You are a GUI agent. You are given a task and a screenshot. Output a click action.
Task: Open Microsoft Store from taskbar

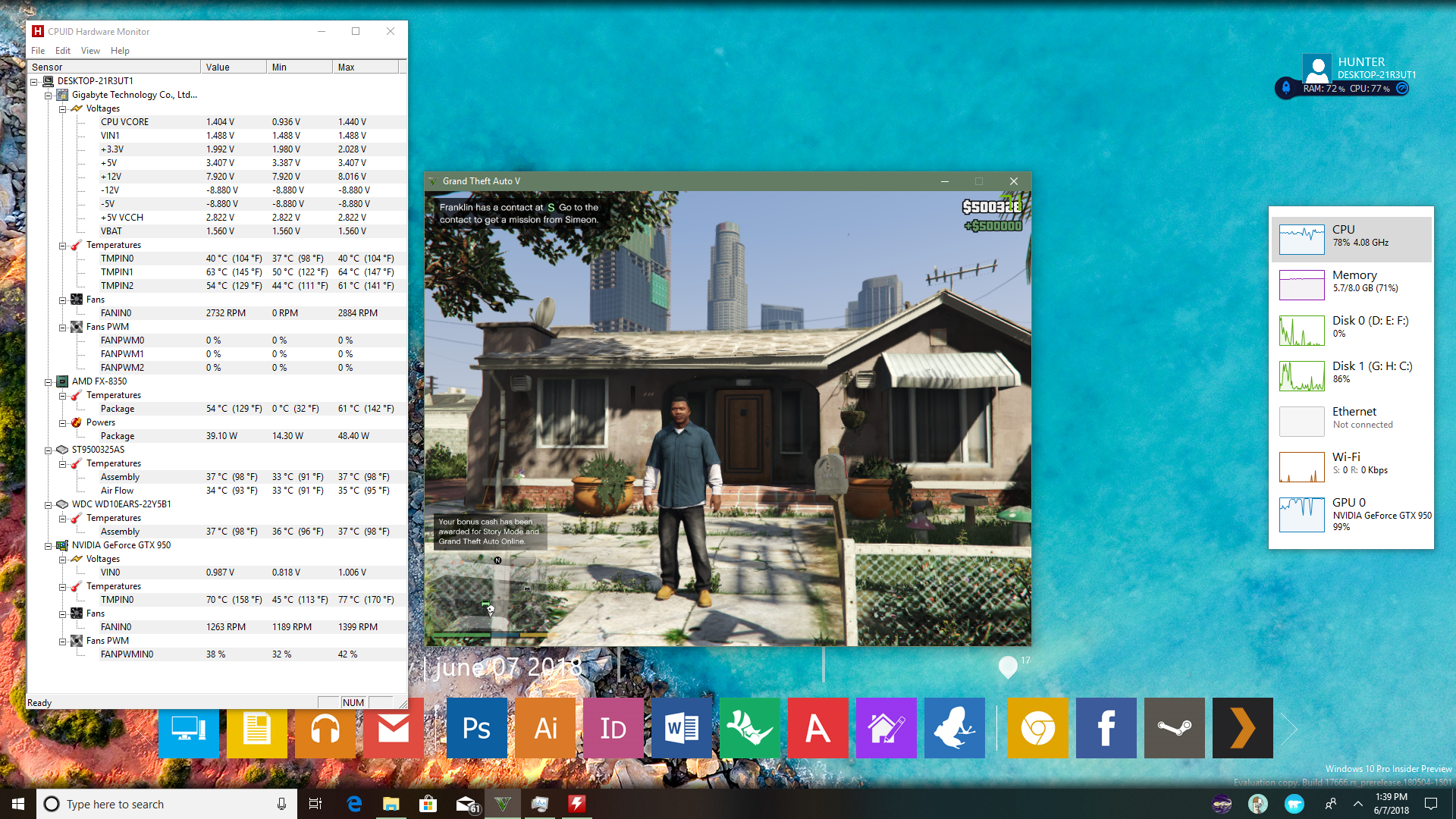point(428,804)
